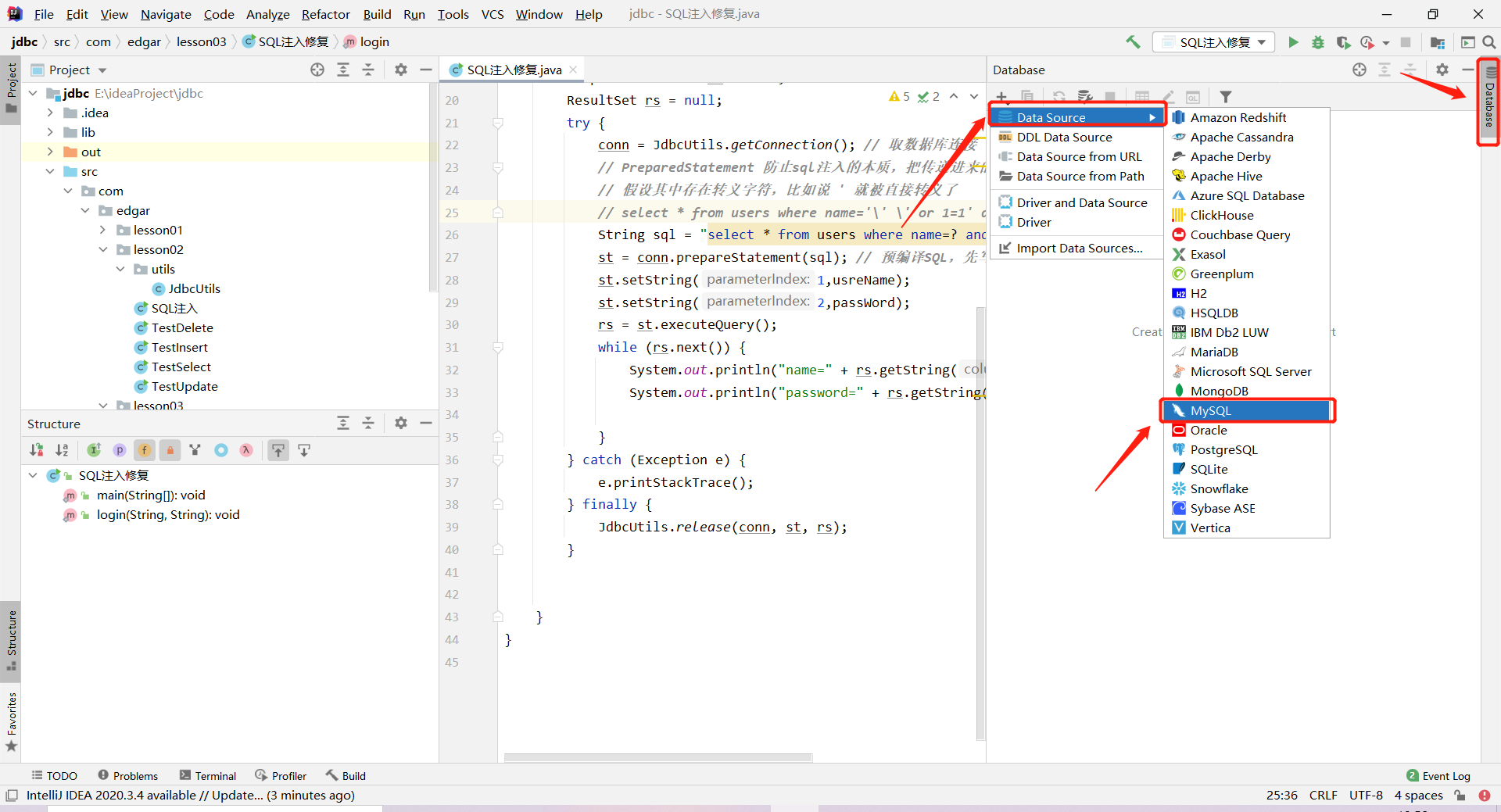
Task: Open Project view selector dropdown arrow
Action: 102,70
